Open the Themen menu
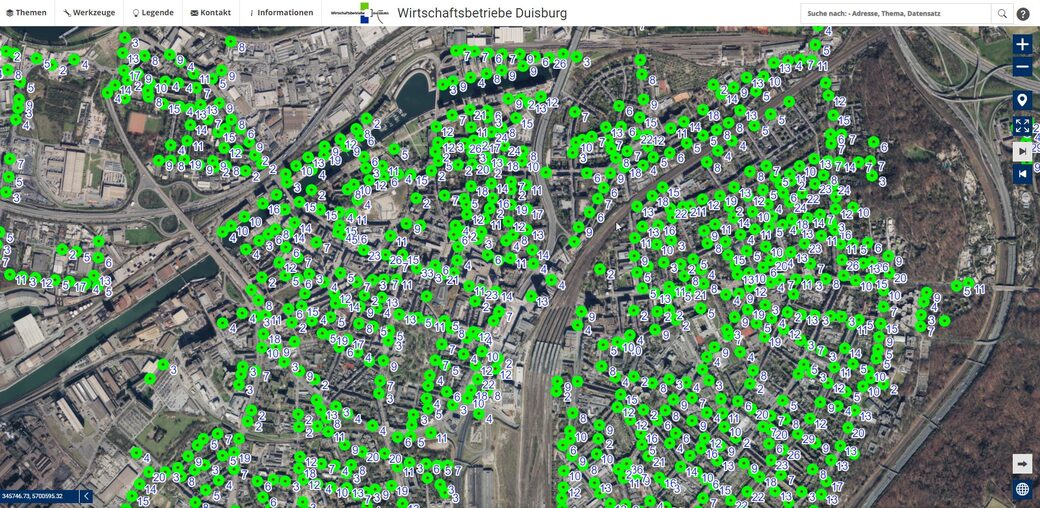This screenshot has height=508, width=1040. 26,13
